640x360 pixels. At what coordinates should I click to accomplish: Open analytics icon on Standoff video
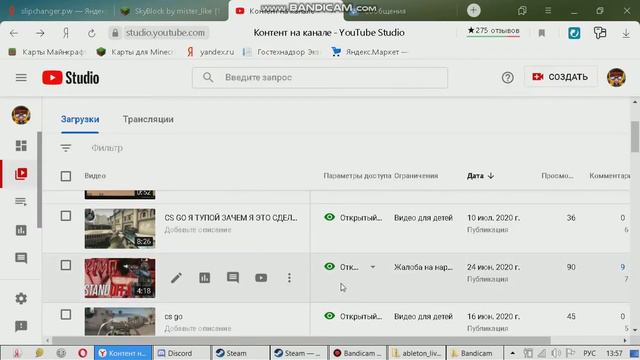[204, 278]
